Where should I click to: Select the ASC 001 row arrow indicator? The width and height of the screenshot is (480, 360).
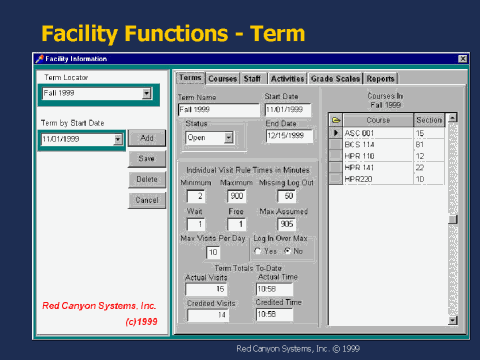[x=336, y=133]
